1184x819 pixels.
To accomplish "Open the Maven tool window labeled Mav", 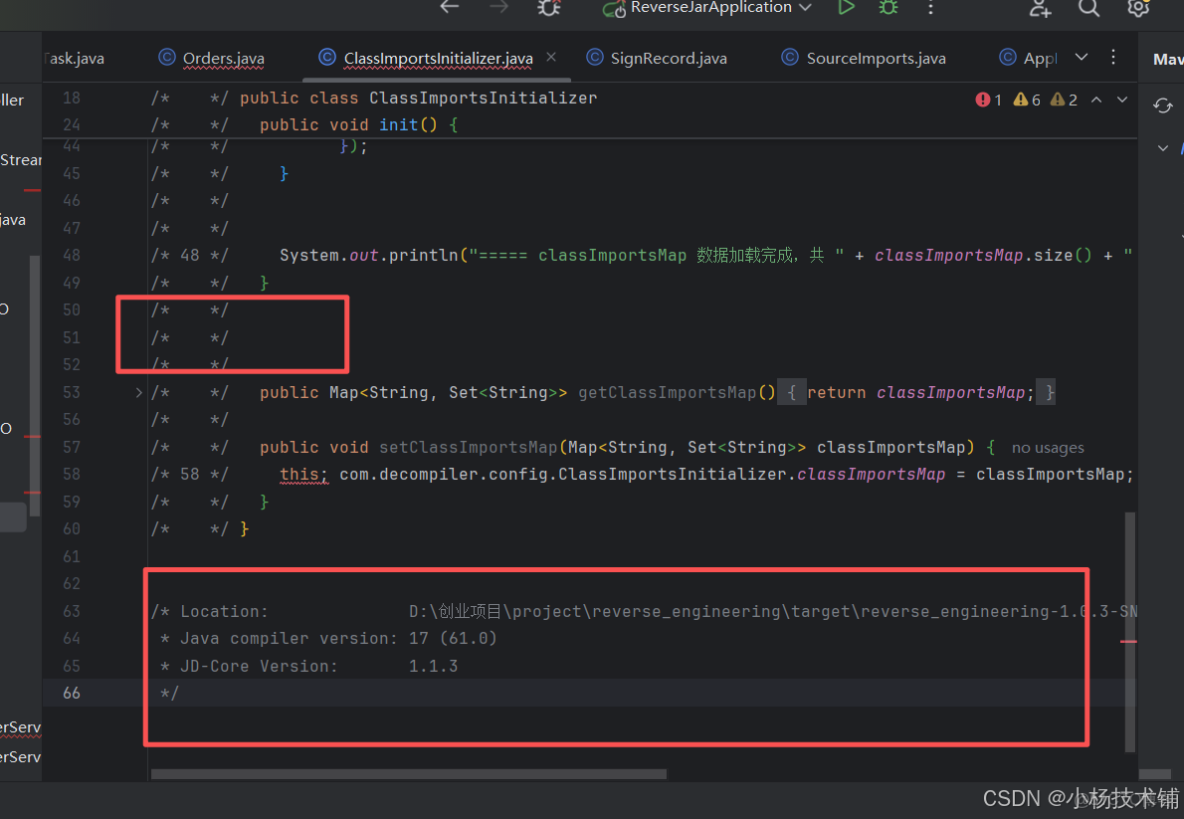I will 1166,58.
